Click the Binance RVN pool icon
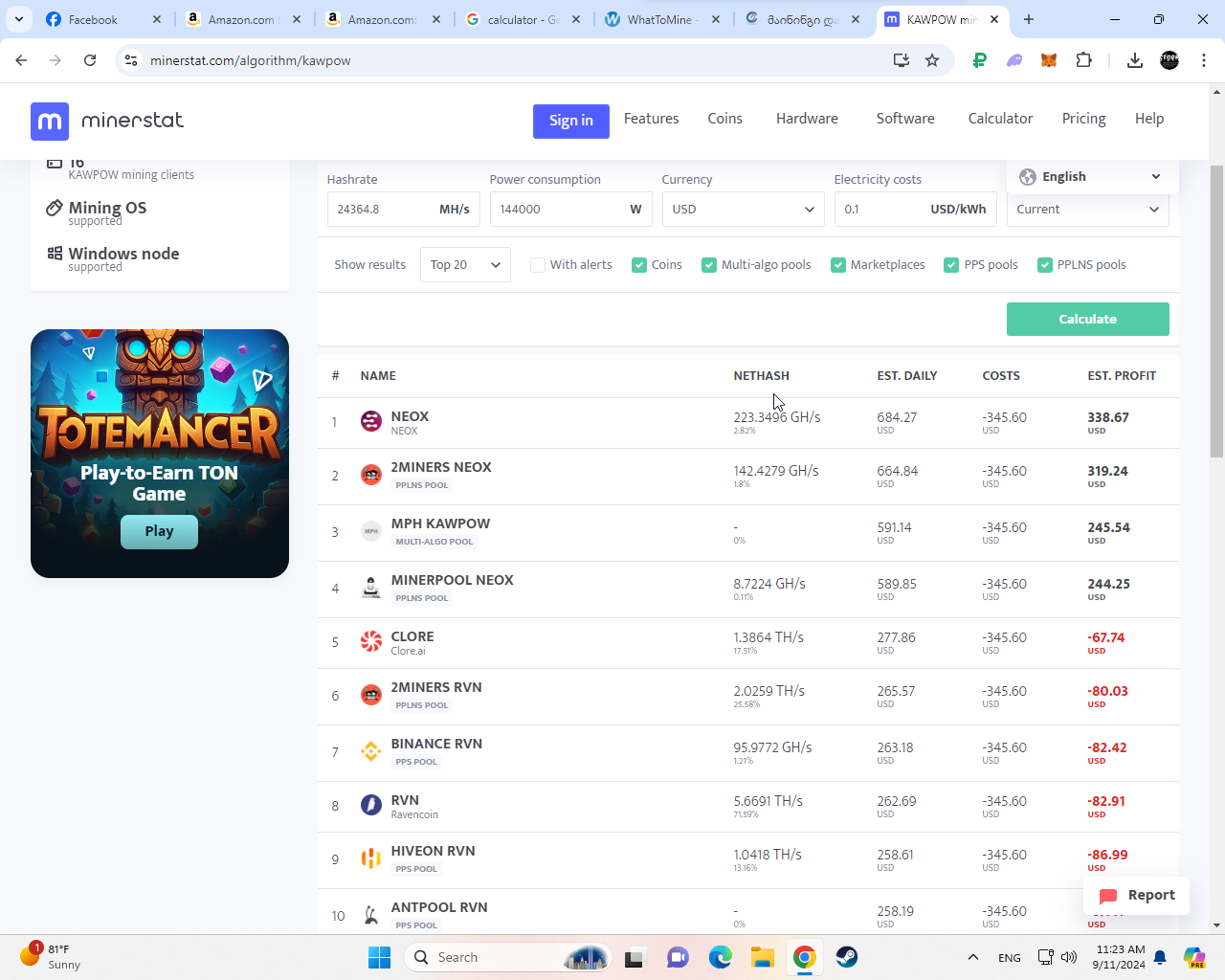 tap(371, 751)
